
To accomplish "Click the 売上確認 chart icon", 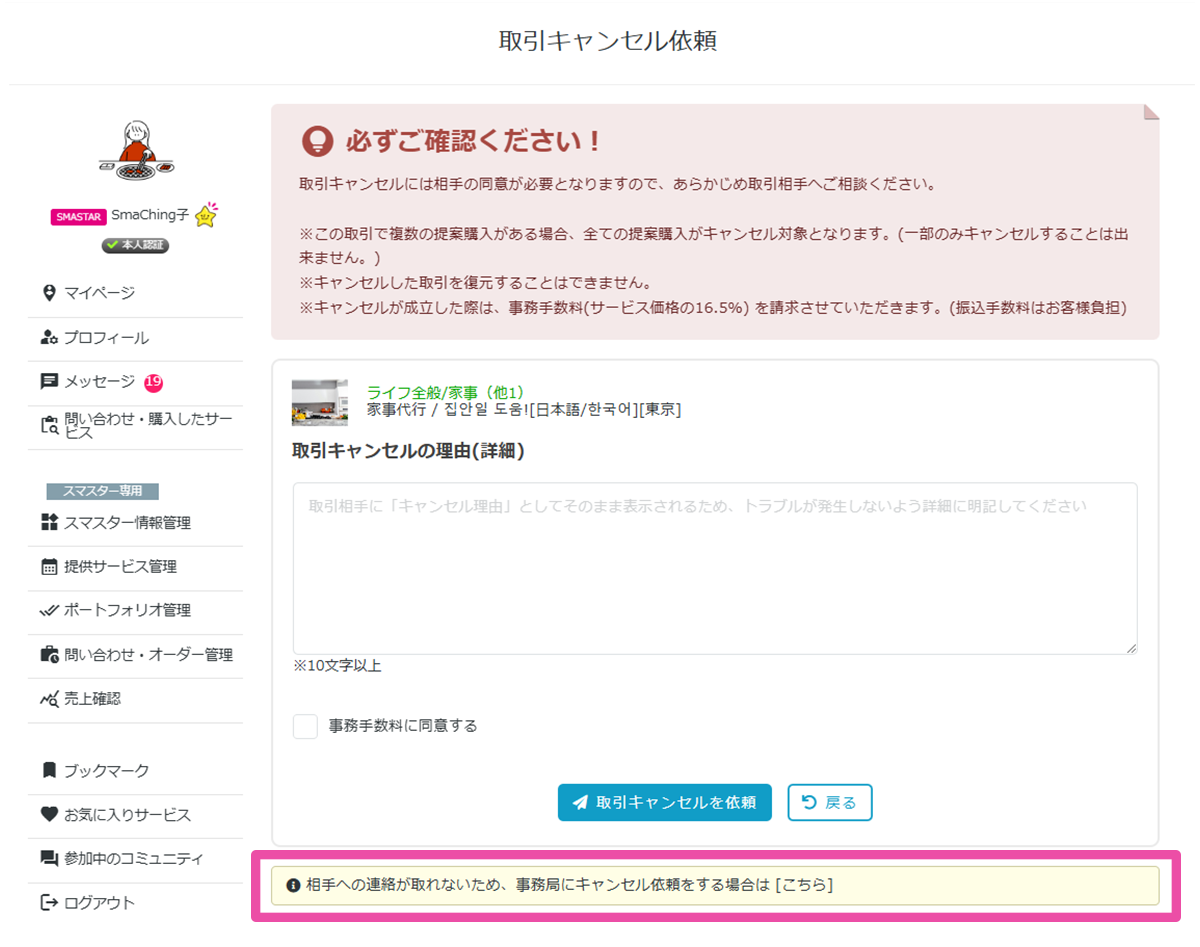I will coord(49,699).
